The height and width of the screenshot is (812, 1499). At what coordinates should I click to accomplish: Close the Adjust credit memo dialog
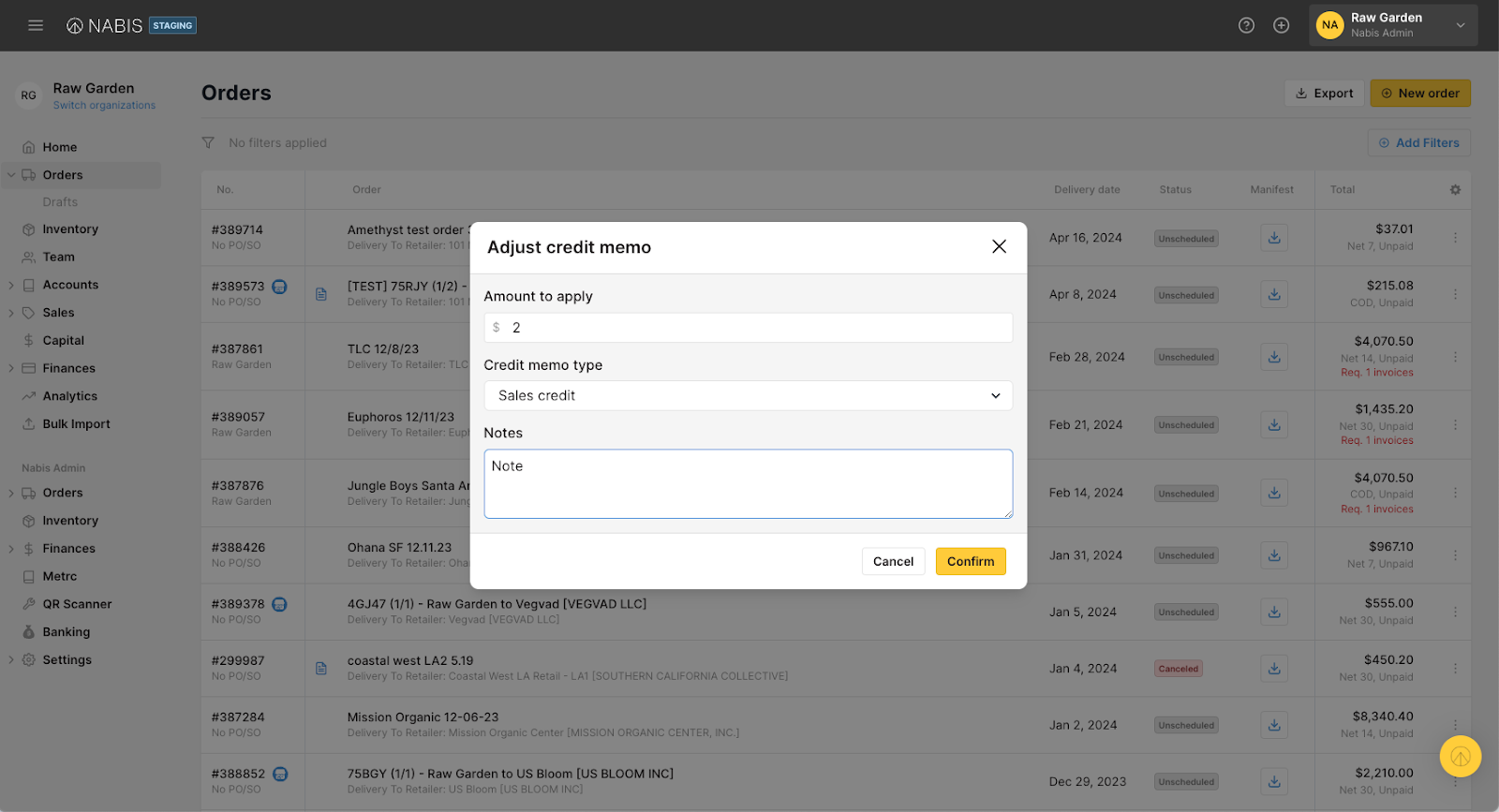coord(999,246)
